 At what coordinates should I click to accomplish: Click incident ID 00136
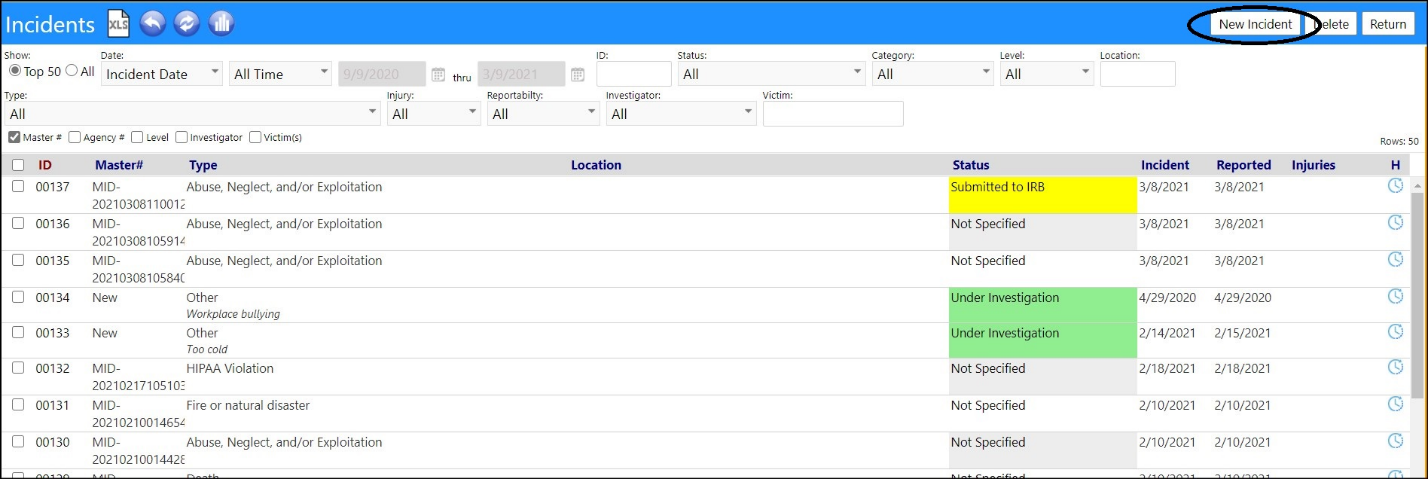click(x=53, y=223)
